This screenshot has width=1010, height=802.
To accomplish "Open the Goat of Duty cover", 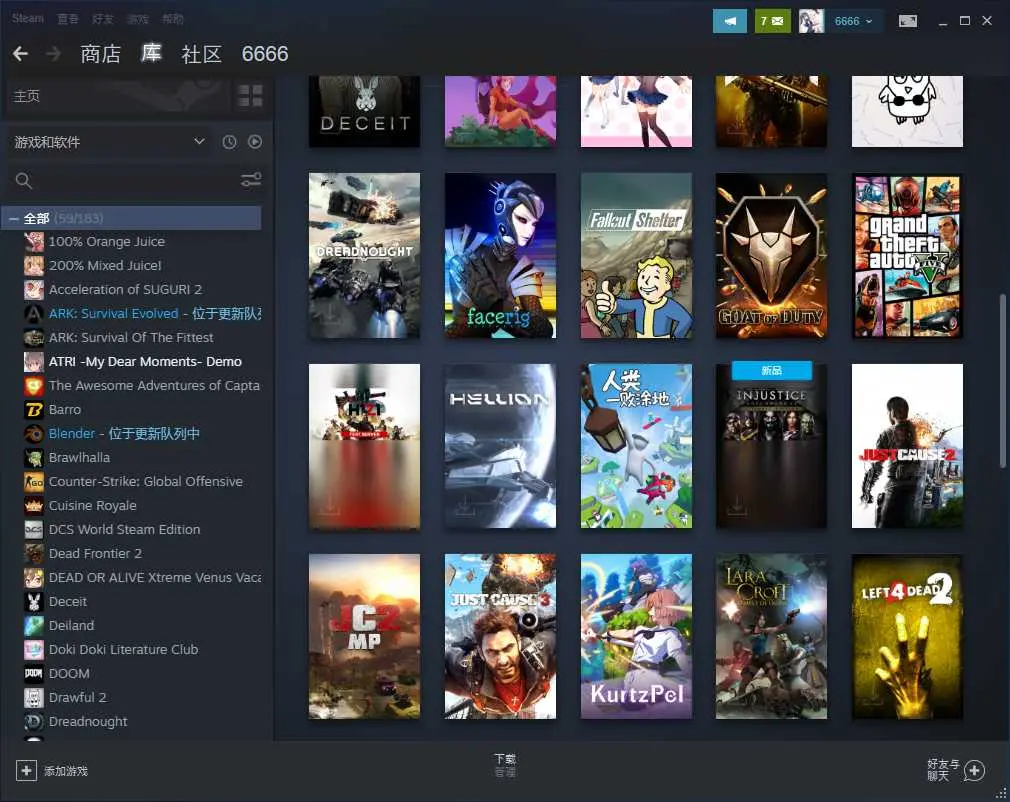I will [x=771, y=255].
